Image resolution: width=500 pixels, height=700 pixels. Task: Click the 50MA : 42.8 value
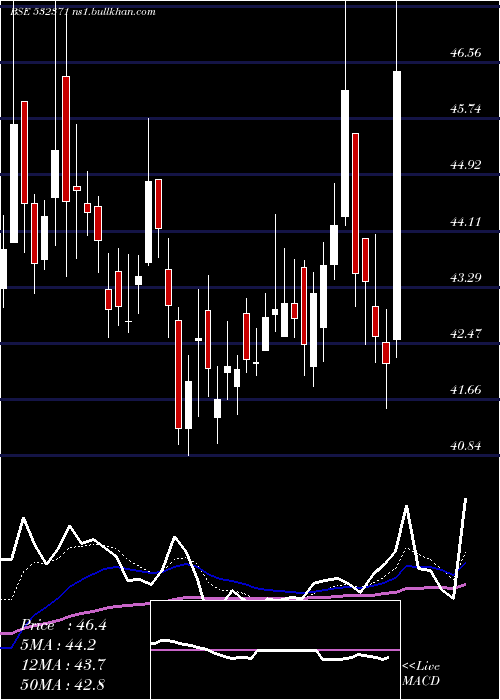[x=64, y=684]
